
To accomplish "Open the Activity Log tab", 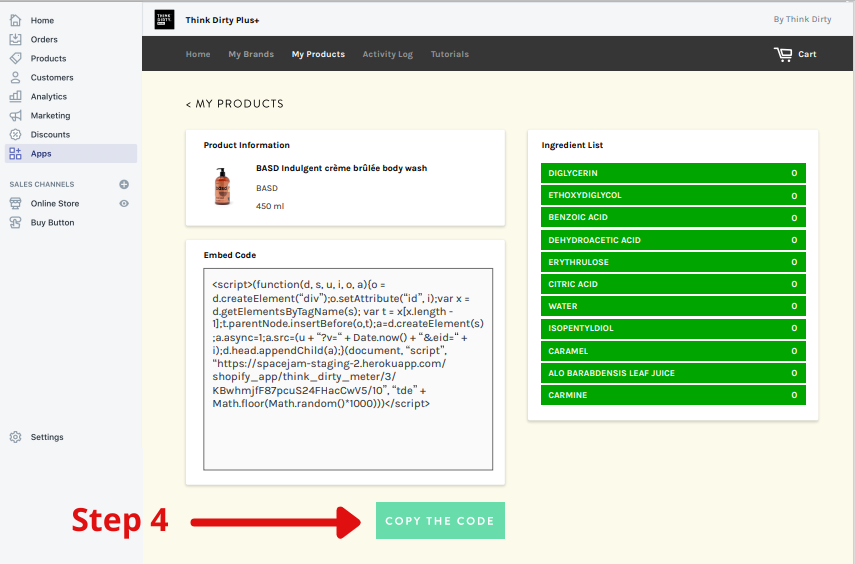I will [x=388, y=54].
